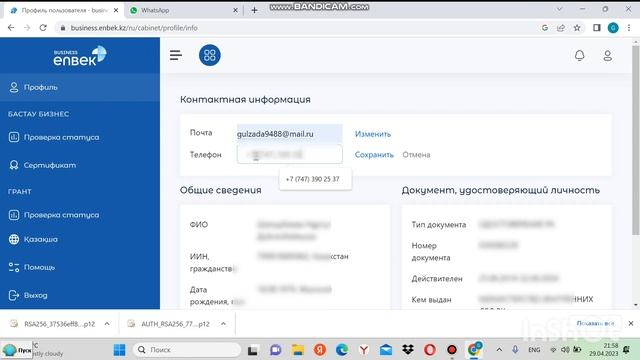Screen dimensions: 640x360
Task: Reload the page
Action: (x=43, y=28)
